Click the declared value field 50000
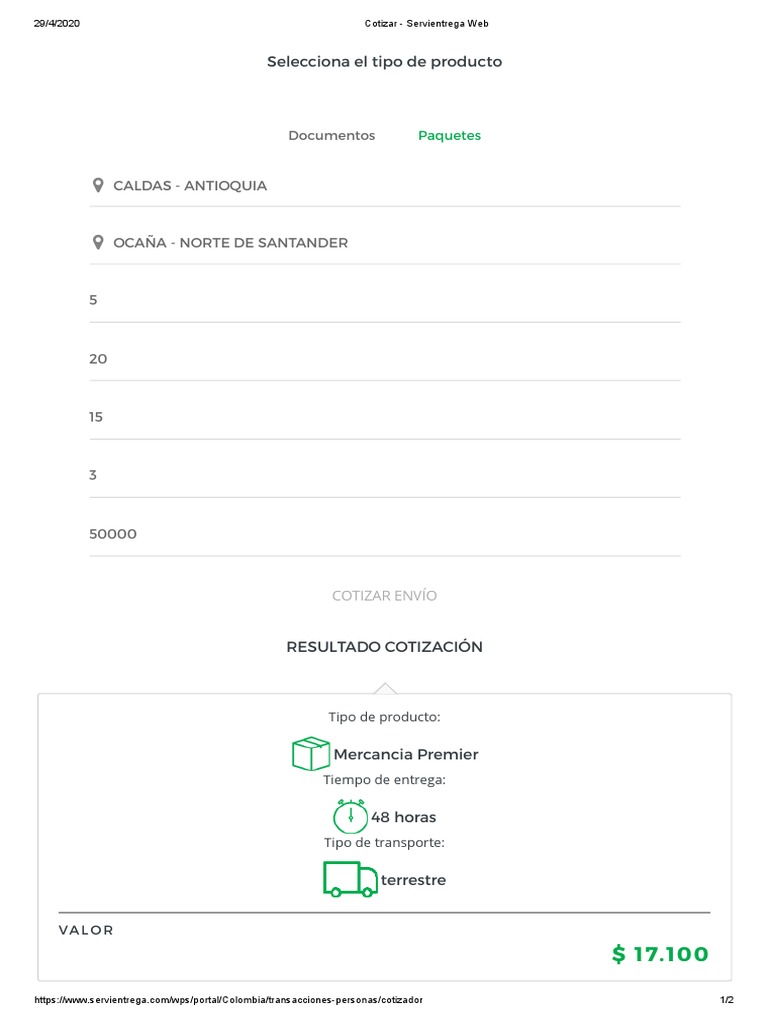 pos(384,534)
